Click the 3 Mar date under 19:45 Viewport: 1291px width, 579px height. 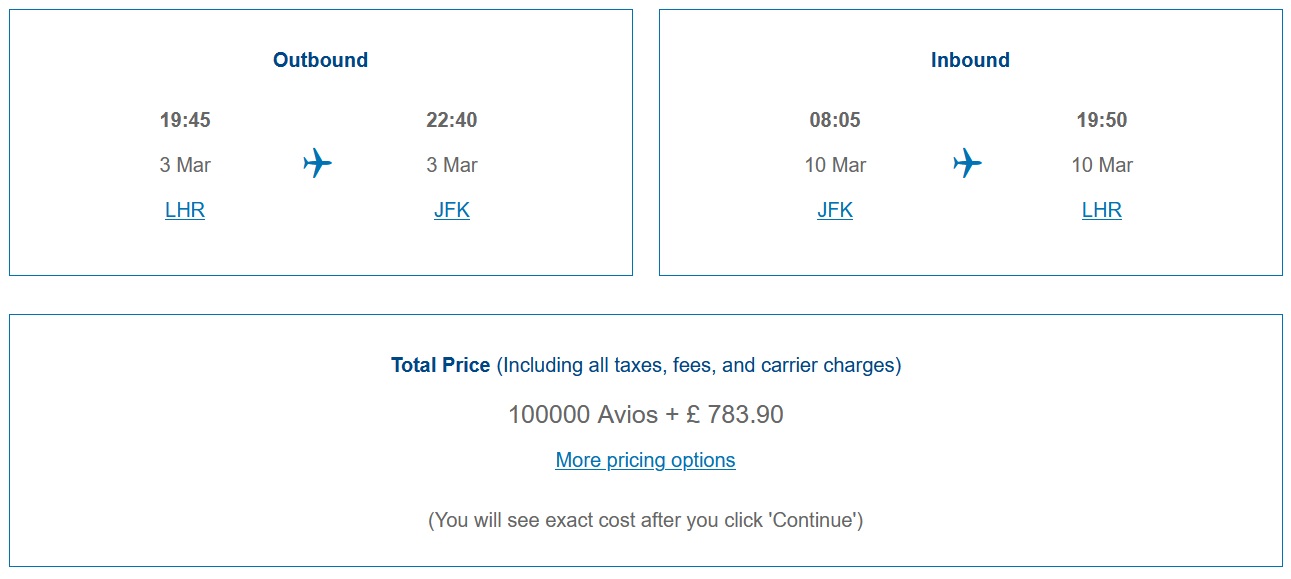185,165
